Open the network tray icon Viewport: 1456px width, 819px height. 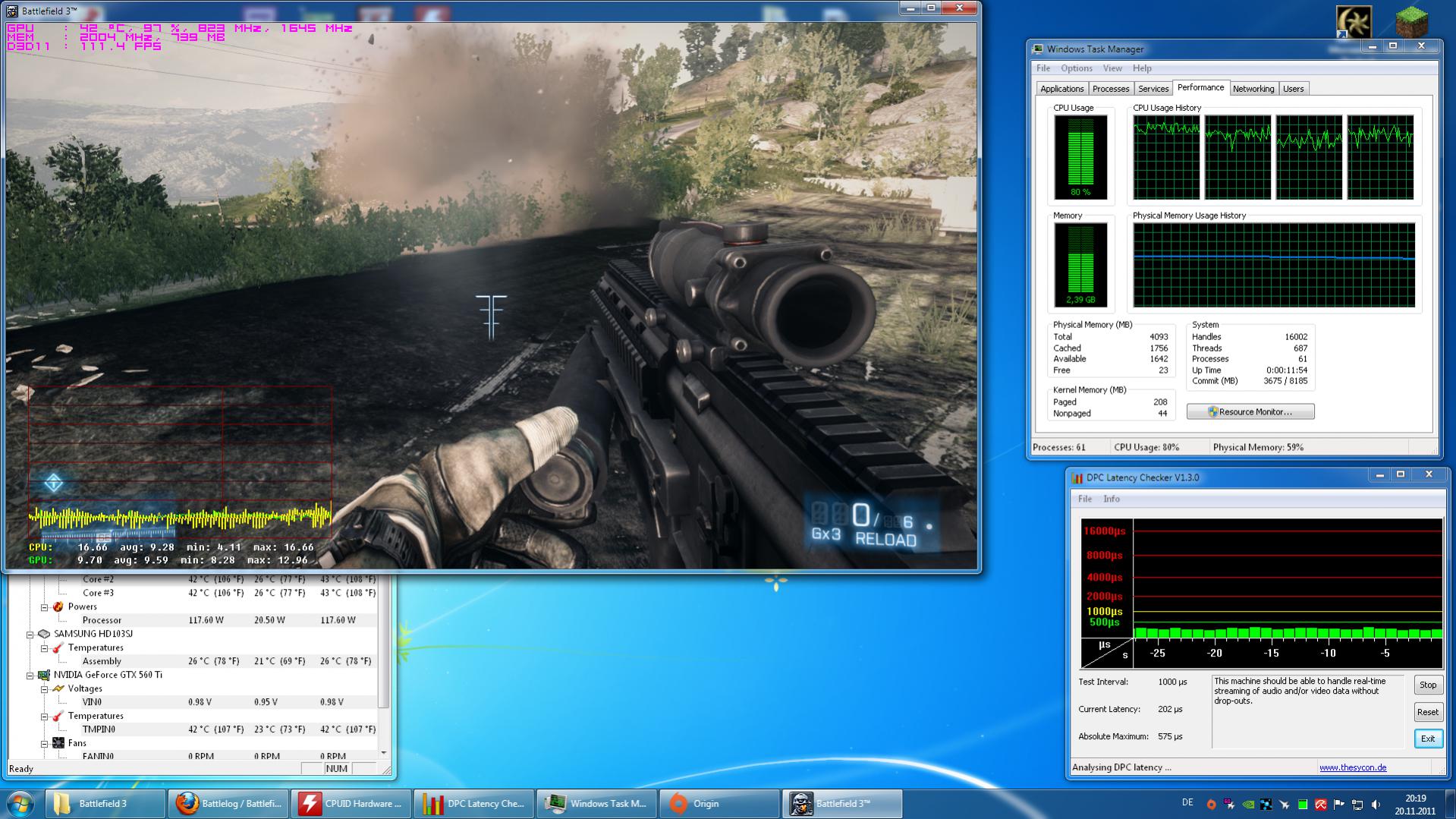1357,805
